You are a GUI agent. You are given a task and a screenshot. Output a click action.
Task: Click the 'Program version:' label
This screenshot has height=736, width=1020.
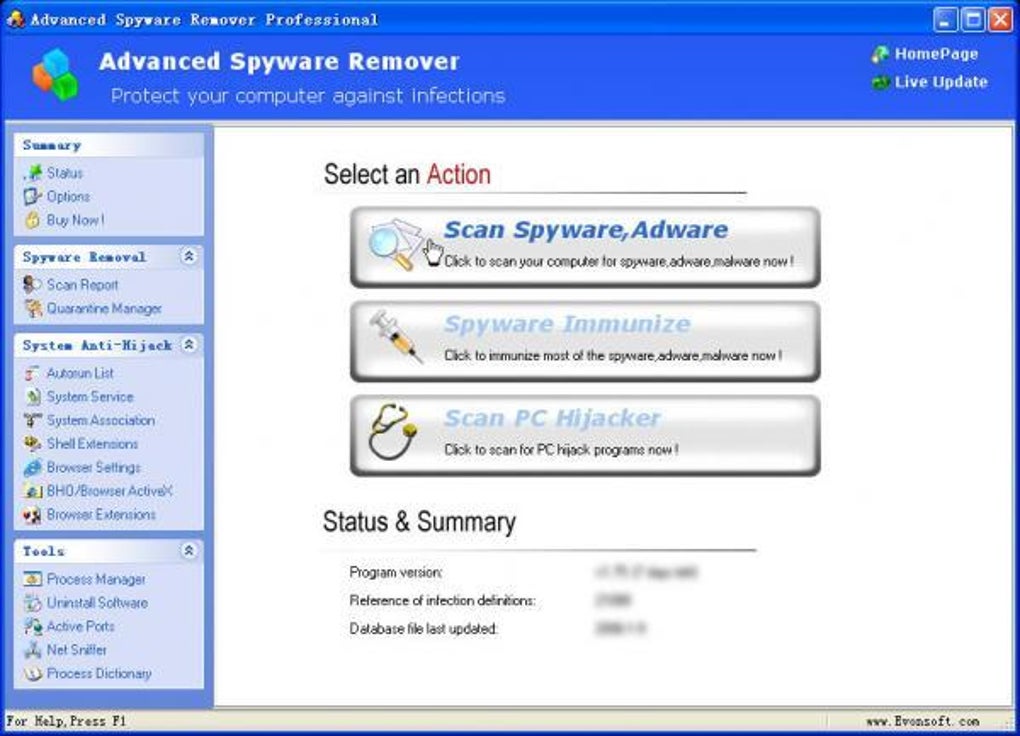coord(396,572)
